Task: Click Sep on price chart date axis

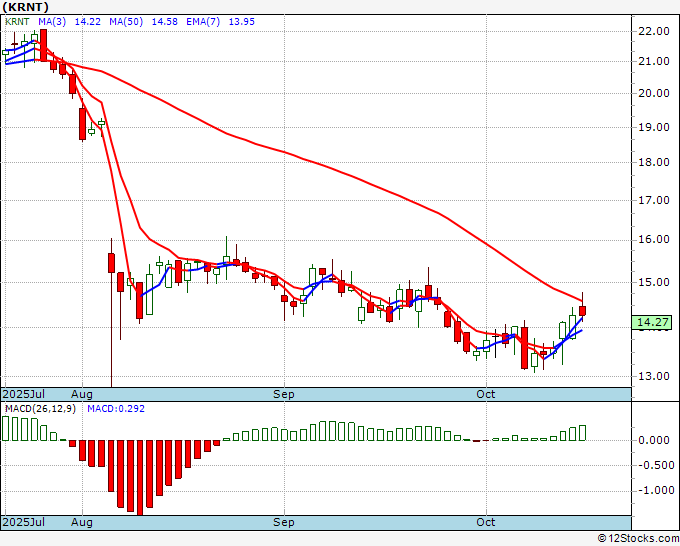Action: (x=284, y=394)
